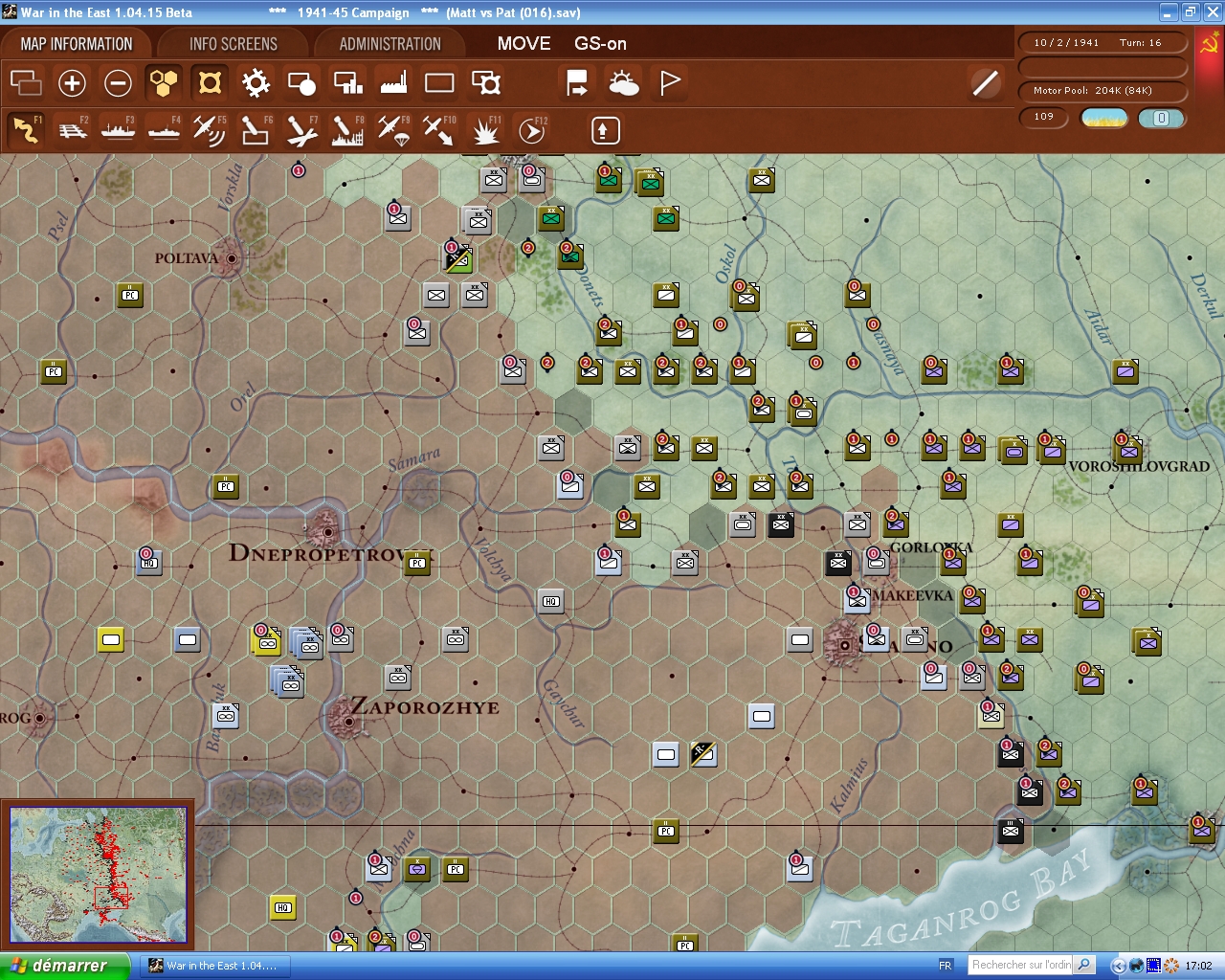Select the MAKEEVKA city label
The image size is (1225, 980).
913,595
